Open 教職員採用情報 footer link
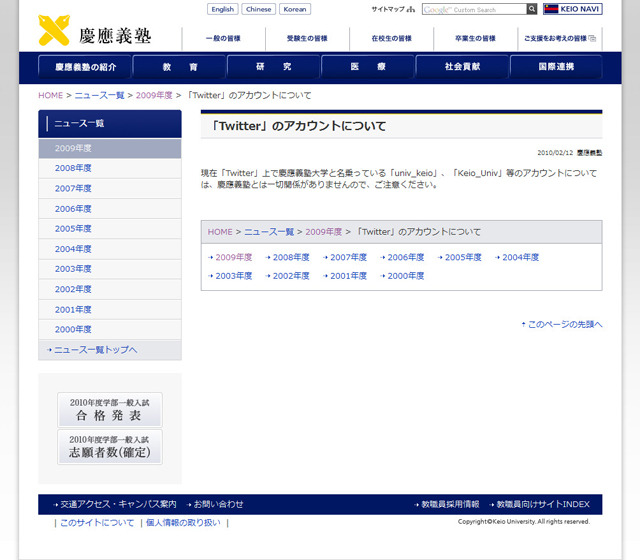This screenshot has height=560, width=640. [450, 504]
